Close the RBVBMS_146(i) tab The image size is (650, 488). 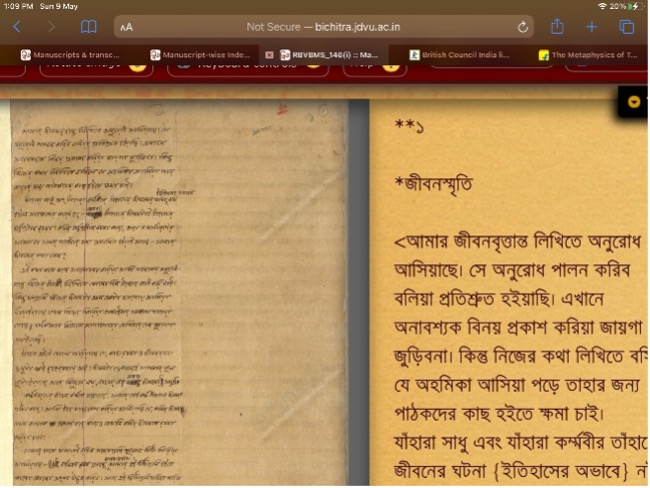tap(269, 54)
